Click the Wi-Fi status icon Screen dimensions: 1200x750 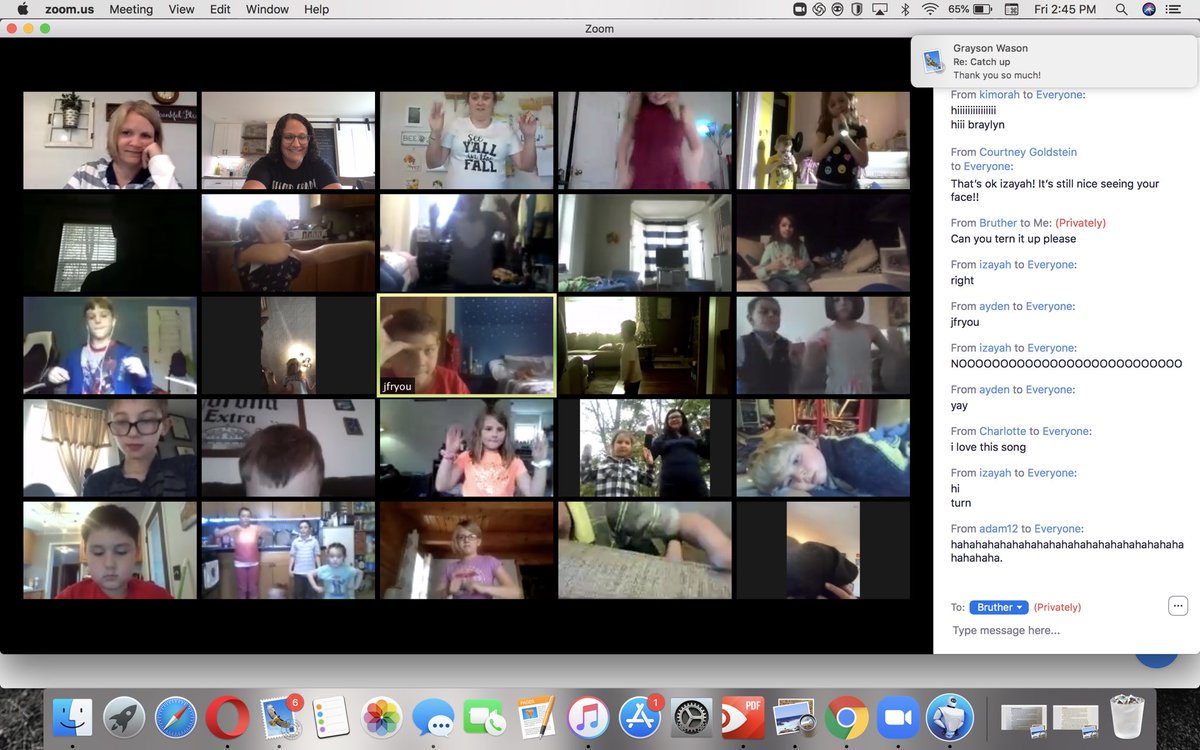[930, 9]
